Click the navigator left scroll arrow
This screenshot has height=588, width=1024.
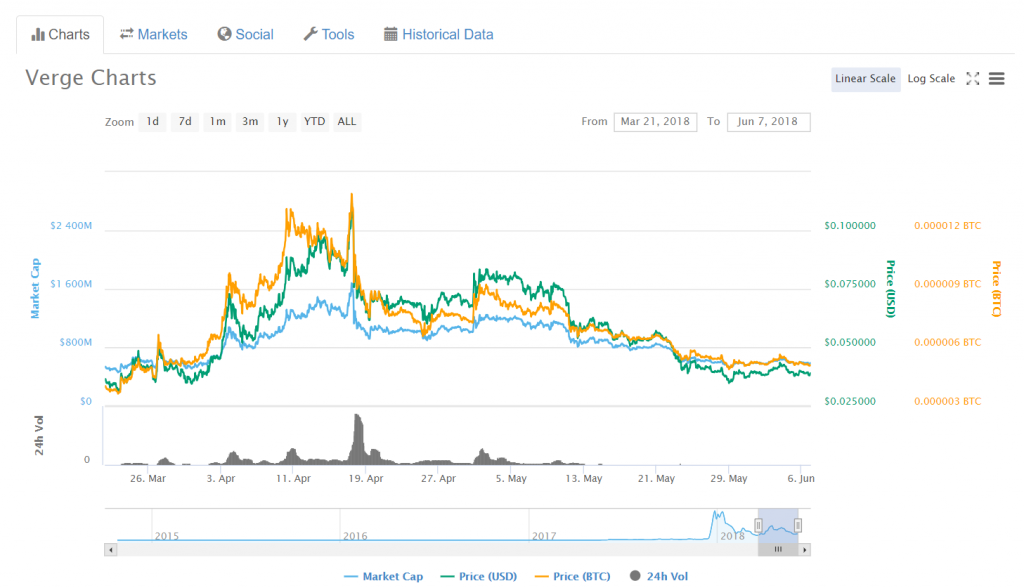point(111,550)
